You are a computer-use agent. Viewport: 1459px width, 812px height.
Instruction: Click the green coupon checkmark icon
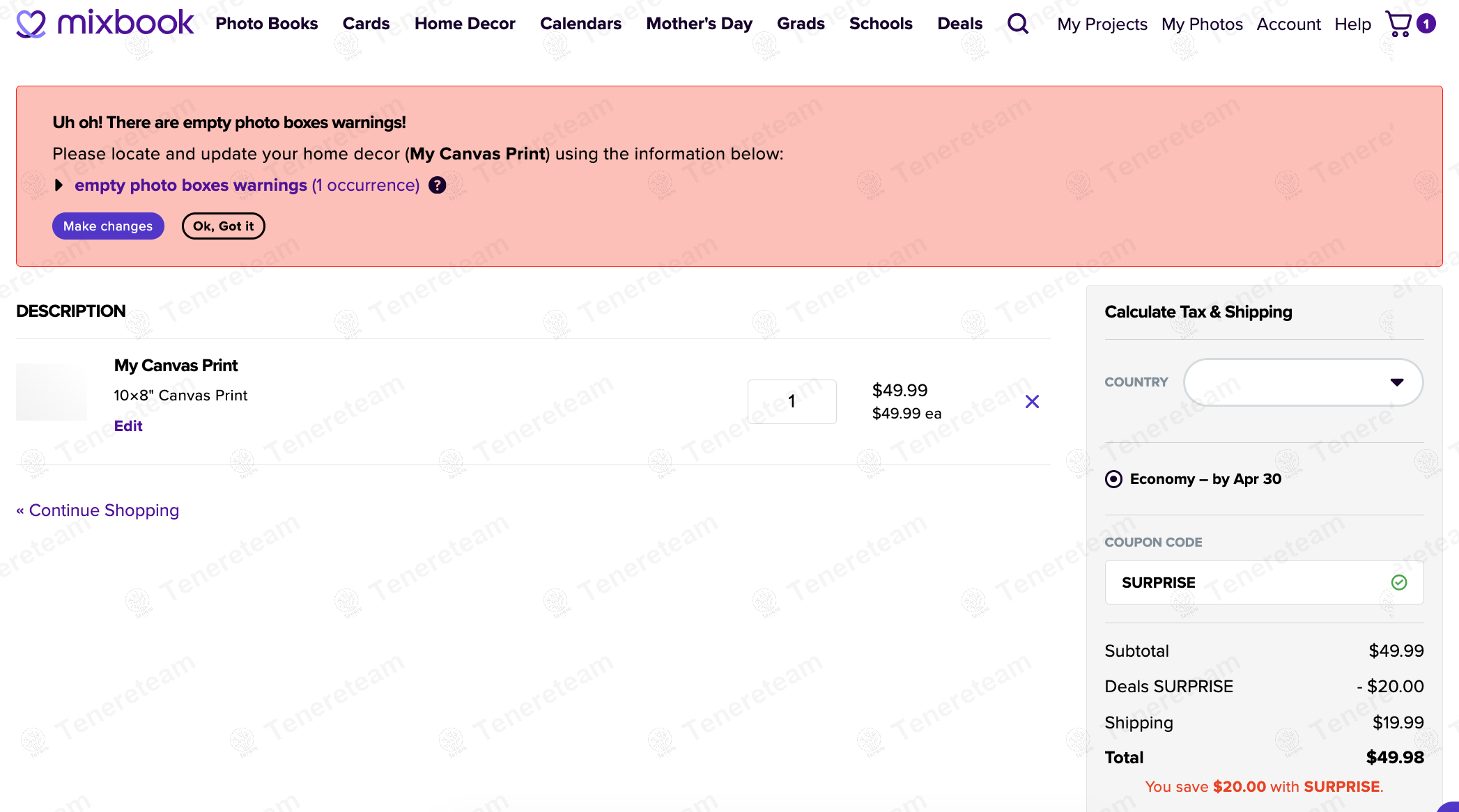(x=1398, y=582)
